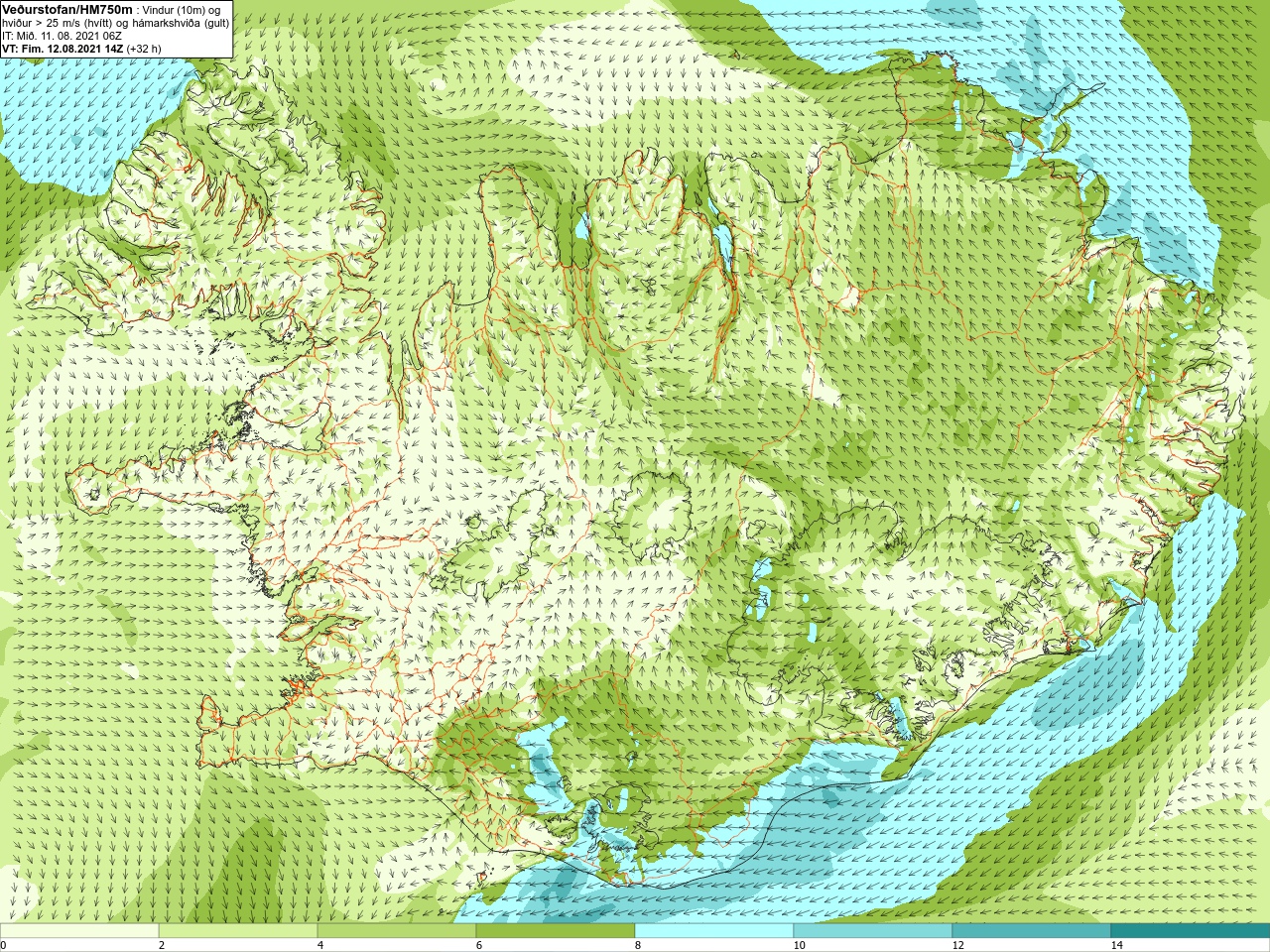Click the '6' label on the color scale
The width and height of the screenshot is (1270, 952).
tap(479, 945)
